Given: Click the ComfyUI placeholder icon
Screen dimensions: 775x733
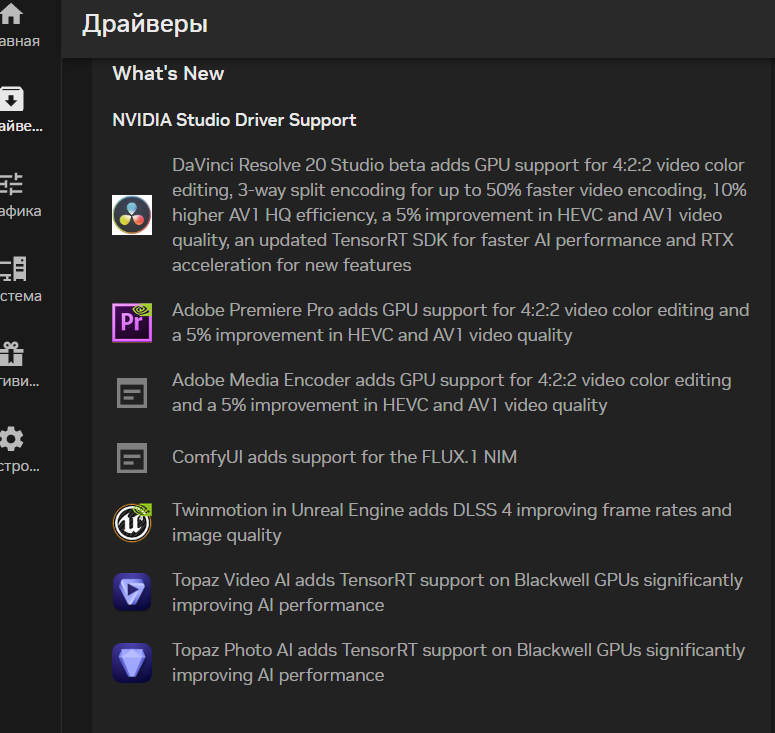Looking at the screenshot, I should (x=132, y=458).
